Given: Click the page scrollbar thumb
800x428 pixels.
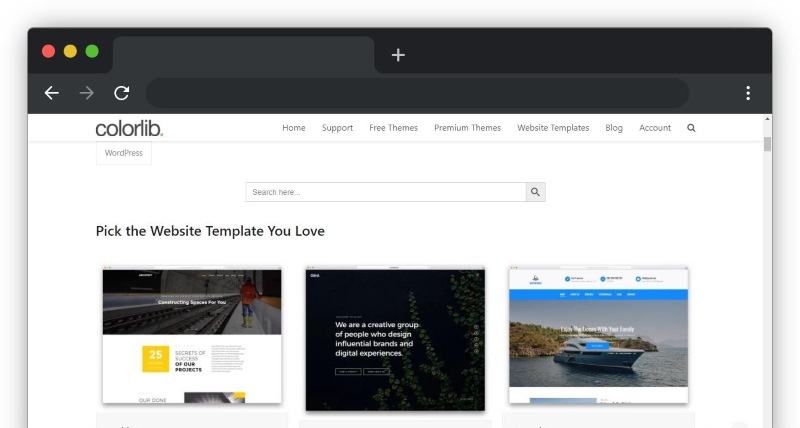Looking at the screenshot, I should [767, 144].
